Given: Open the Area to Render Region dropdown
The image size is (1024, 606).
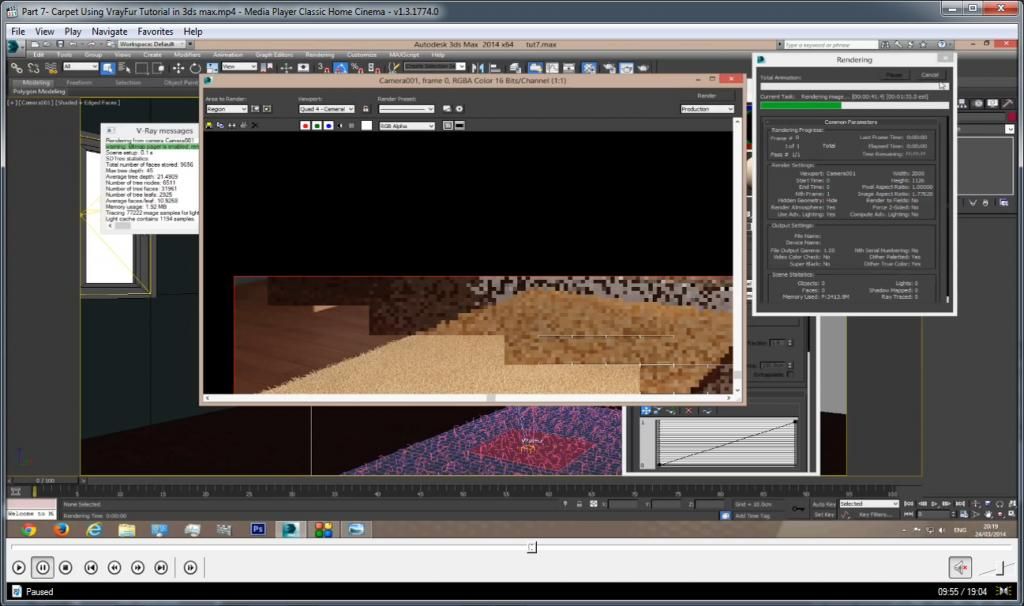Looking at the screenshot, I should click(x=226, y=109).
